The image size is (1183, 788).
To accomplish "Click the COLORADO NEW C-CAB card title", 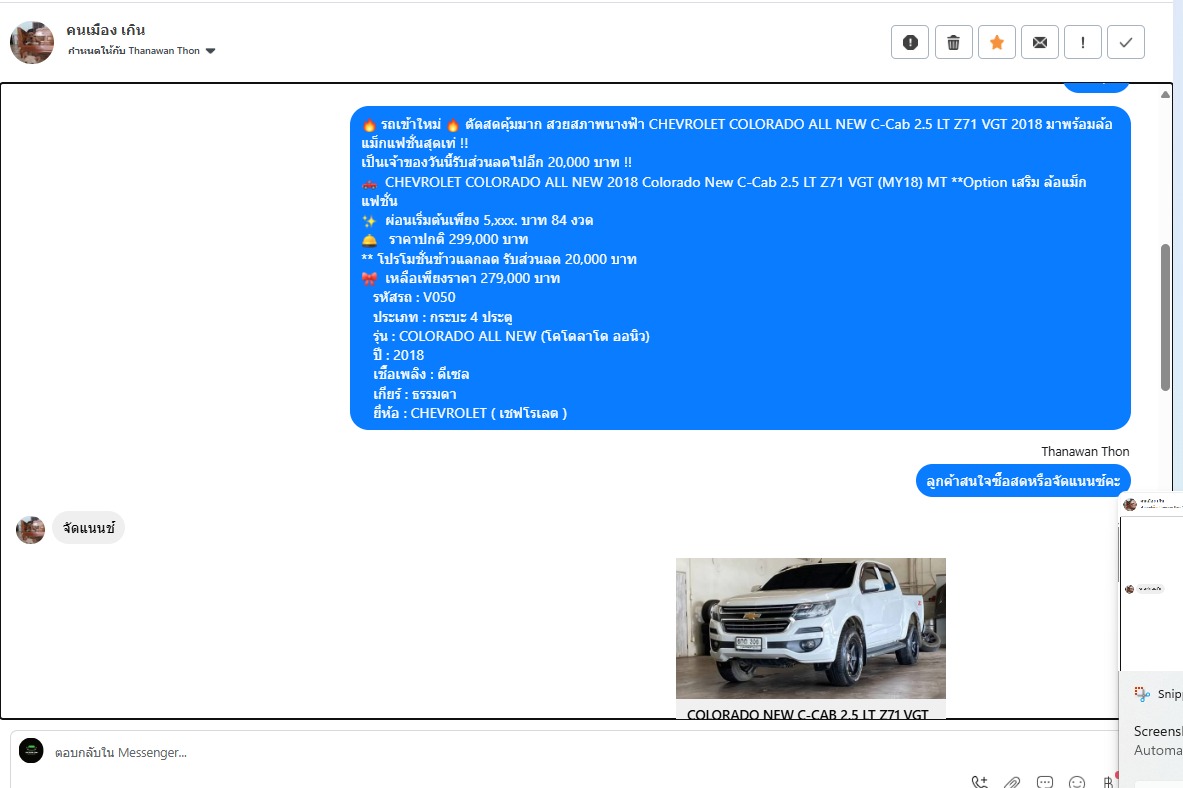I will coord(807,714).
